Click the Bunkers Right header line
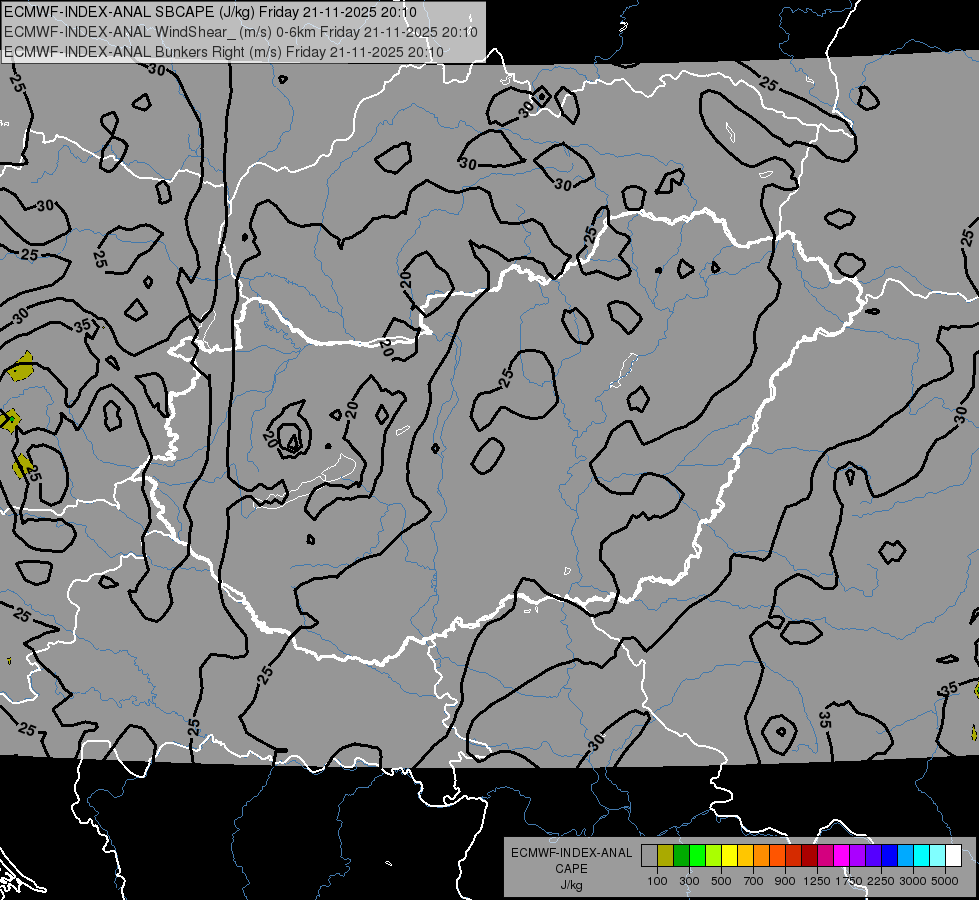Screen dimensions: 979x900 tap(224, 52)
